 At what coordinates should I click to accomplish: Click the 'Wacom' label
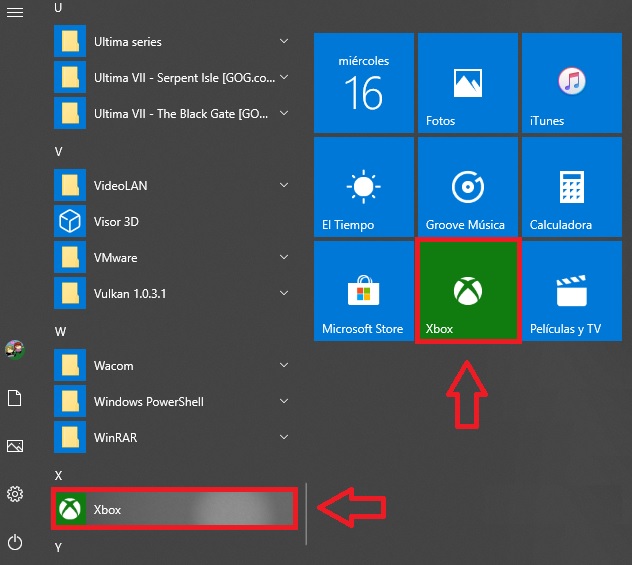click(113, 366)
